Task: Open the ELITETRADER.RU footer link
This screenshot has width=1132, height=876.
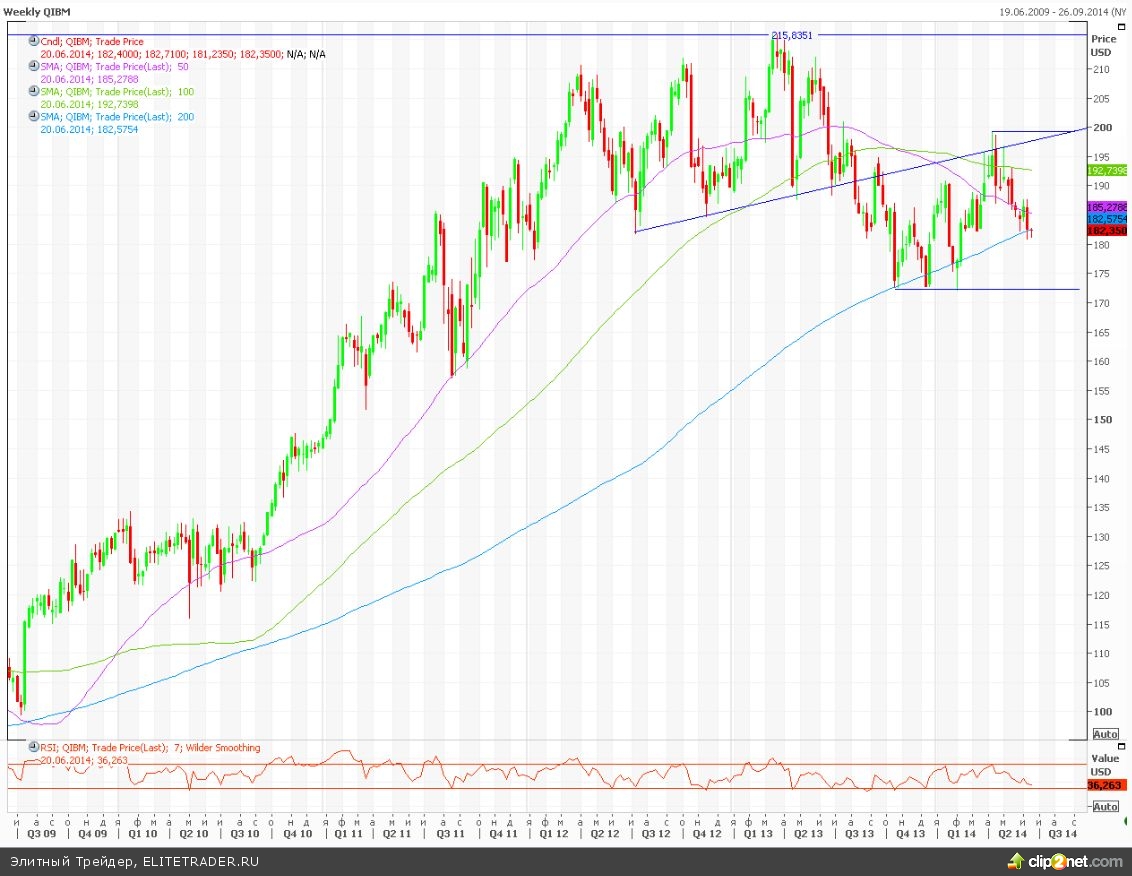Action: click(x=201, y=862)
